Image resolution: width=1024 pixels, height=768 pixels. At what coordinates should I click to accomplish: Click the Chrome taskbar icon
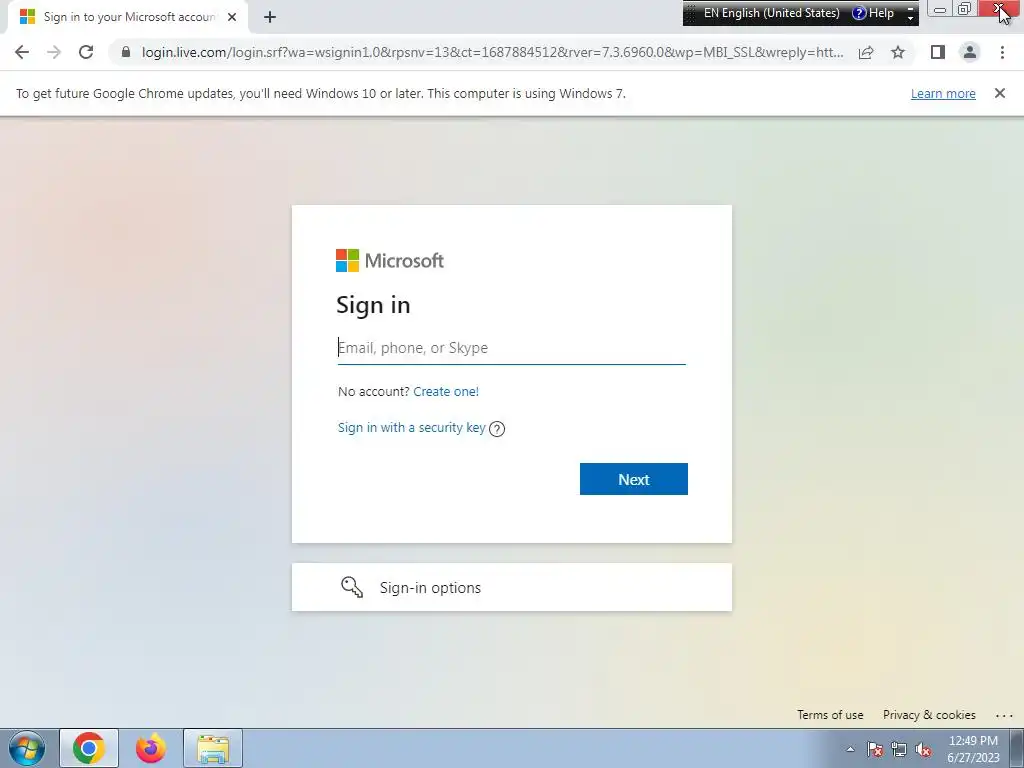tap(89, 748)
